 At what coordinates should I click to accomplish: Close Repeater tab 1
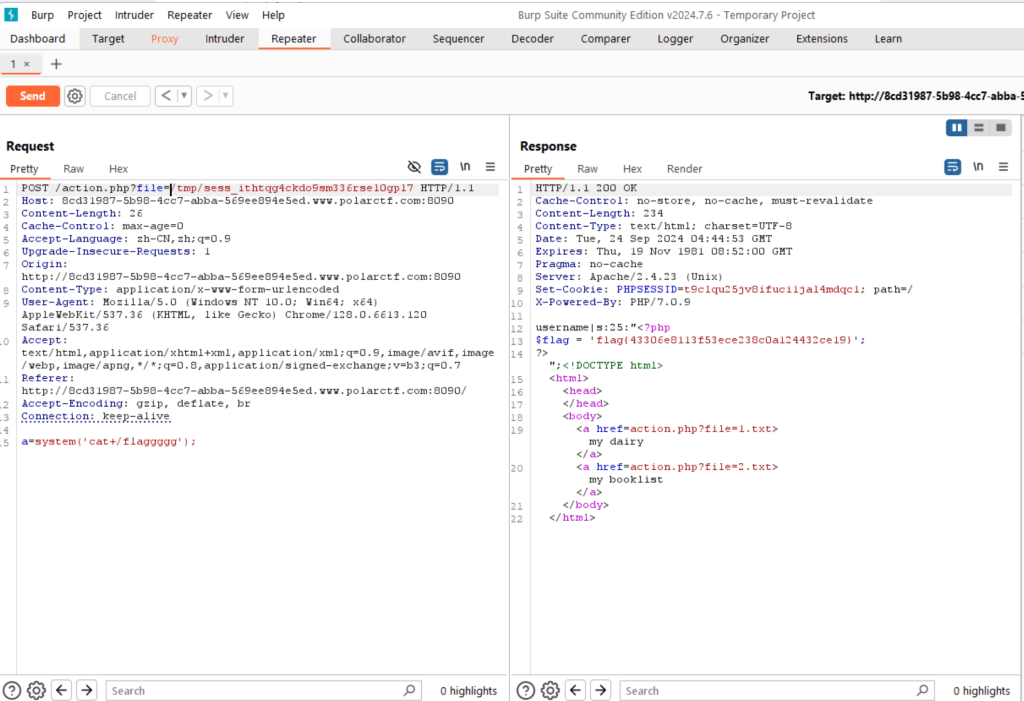(27, 64)
